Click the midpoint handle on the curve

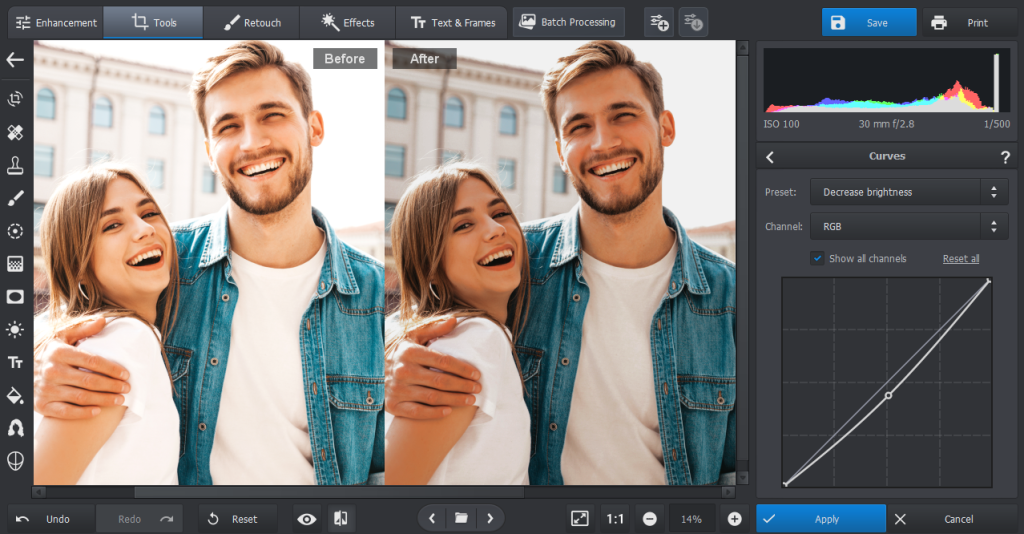pyautogui.click(x=888, y=395)
